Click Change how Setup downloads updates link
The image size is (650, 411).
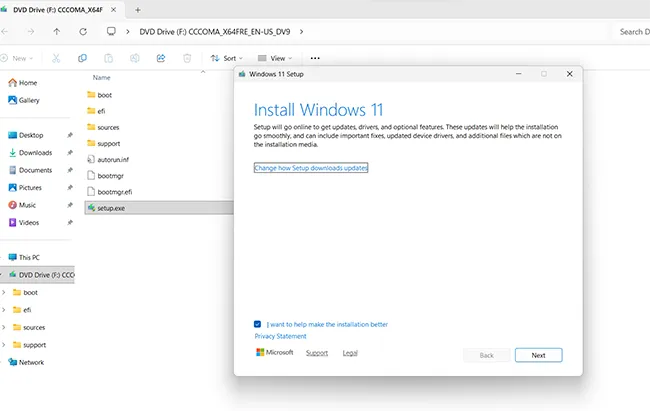click(311, 168)
